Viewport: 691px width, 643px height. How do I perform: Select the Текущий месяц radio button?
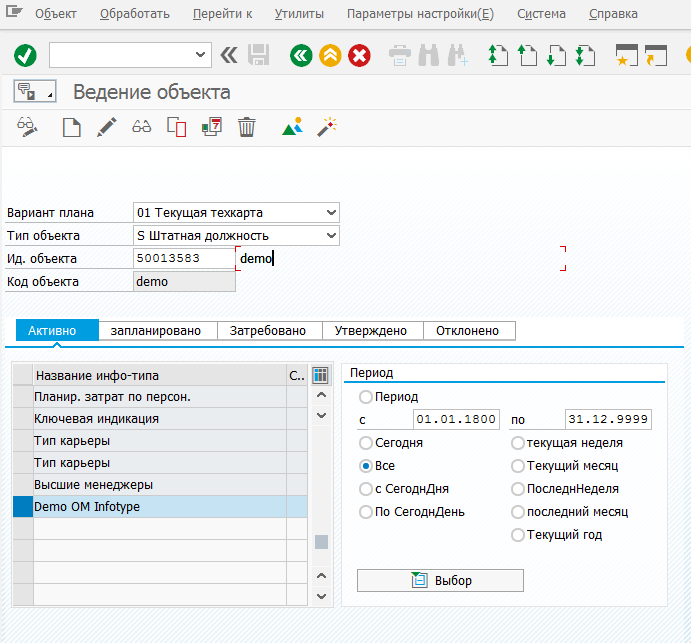click(x=517, y=466)
